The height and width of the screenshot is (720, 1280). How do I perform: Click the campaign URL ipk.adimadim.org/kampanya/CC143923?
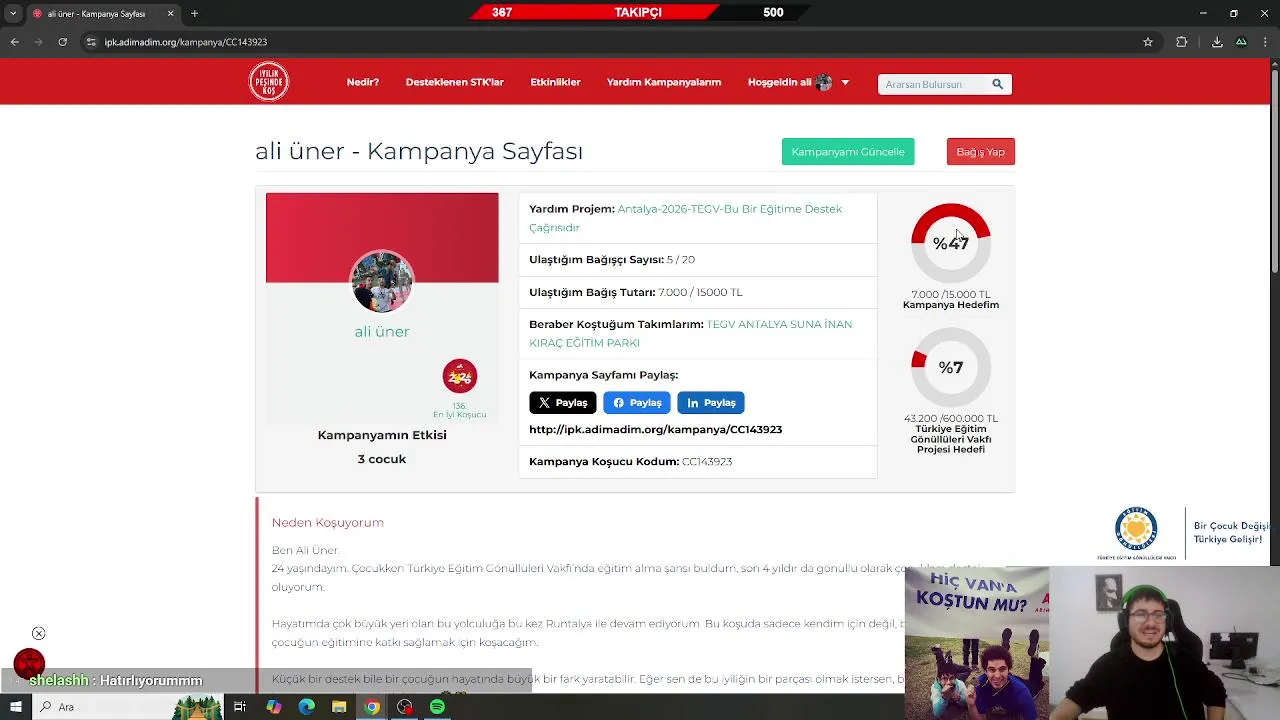point(655,429)
